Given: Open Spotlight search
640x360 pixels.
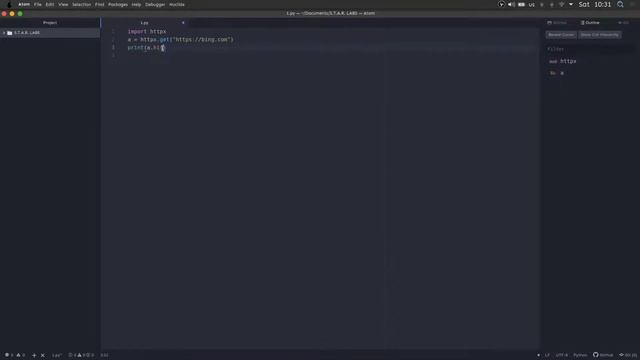Looking at the screenshot, I should 620,4.
